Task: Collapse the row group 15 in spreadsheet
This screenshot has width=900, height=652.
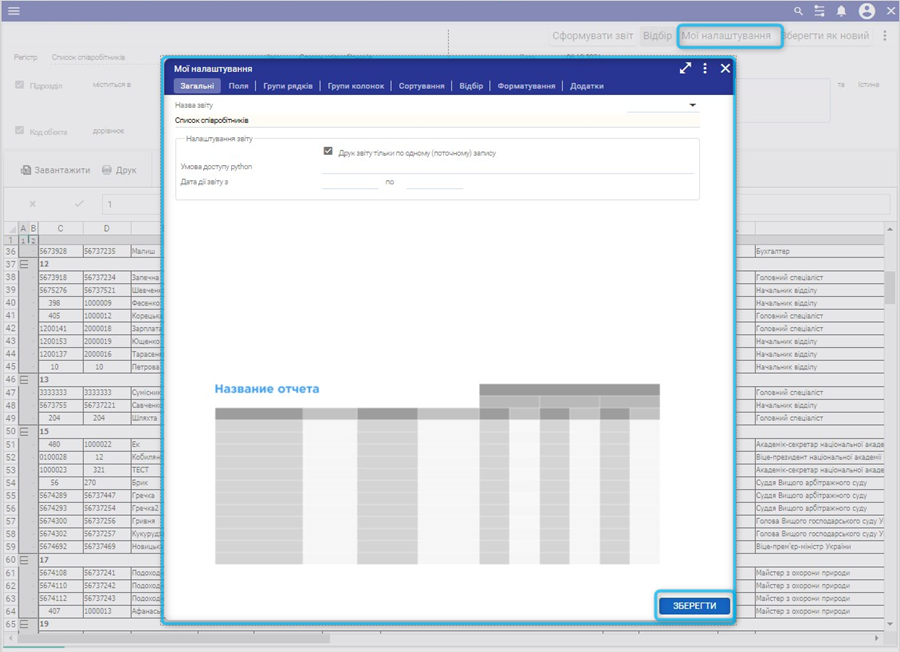Action: click(x=24, y=431)
